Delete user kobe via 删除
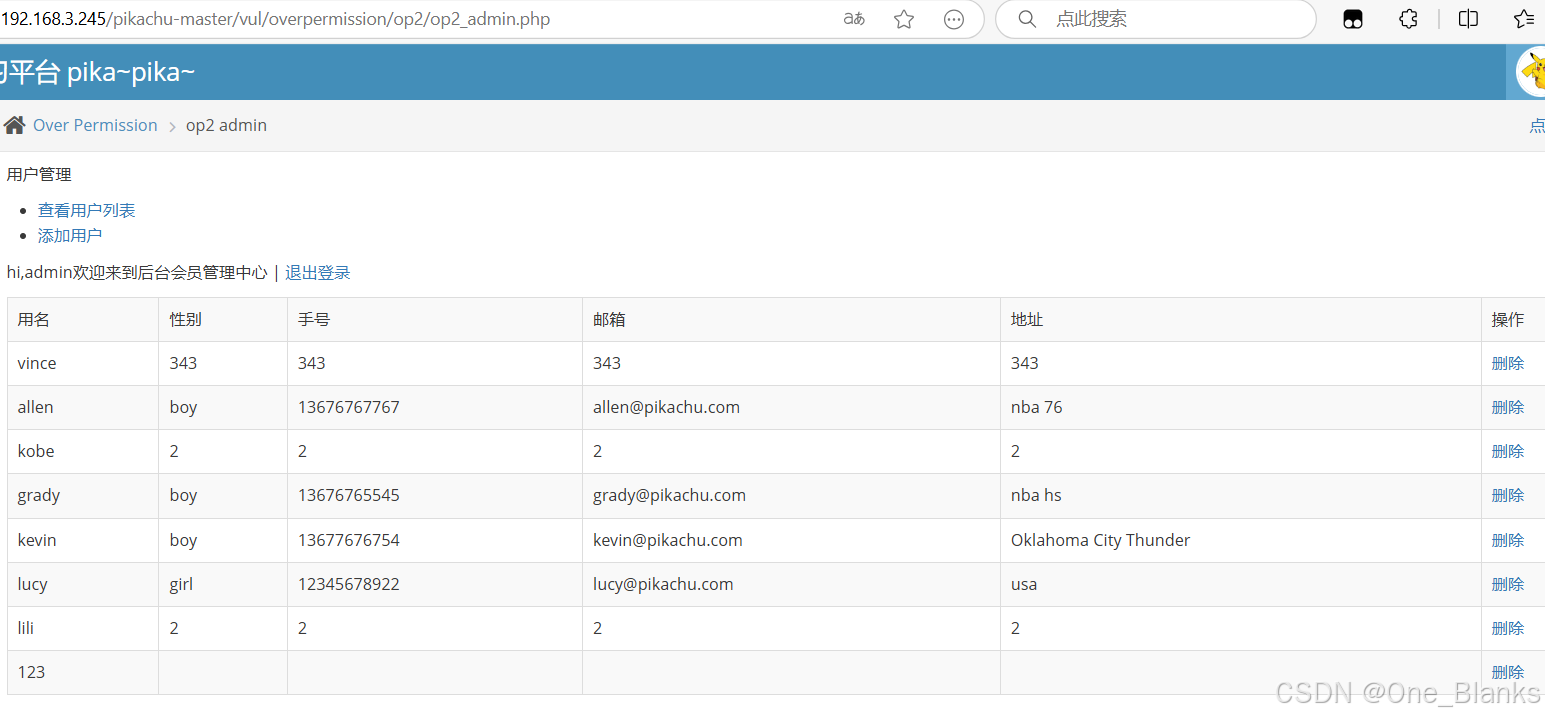Viewport: 1545px width, 719px height. point(1508,451)
